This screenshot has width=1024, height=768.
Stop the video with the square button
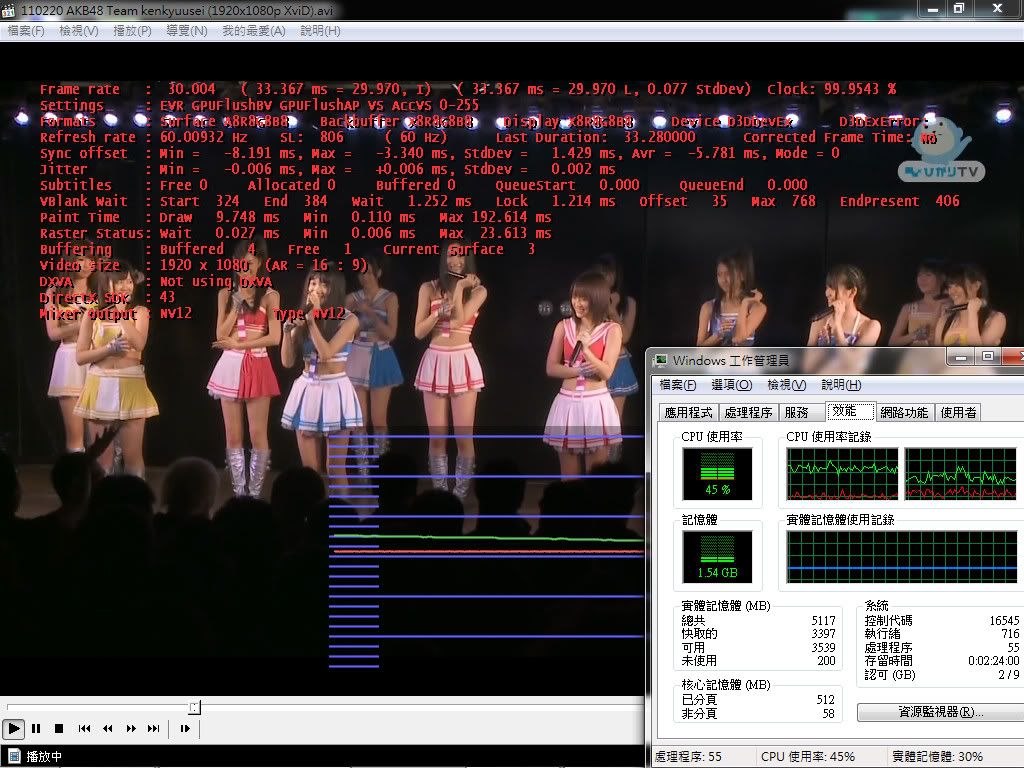(59, 729)
